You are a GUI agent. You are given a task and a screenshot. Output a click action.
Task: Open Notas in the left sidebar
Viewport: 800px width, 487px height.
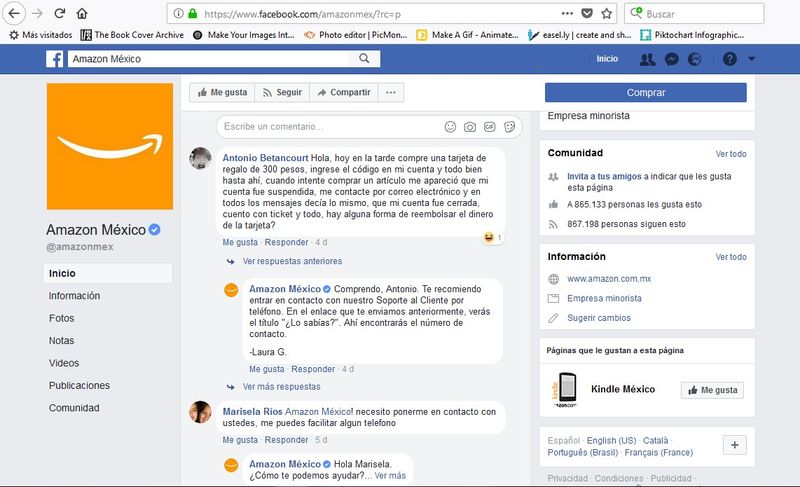[62, 341]
